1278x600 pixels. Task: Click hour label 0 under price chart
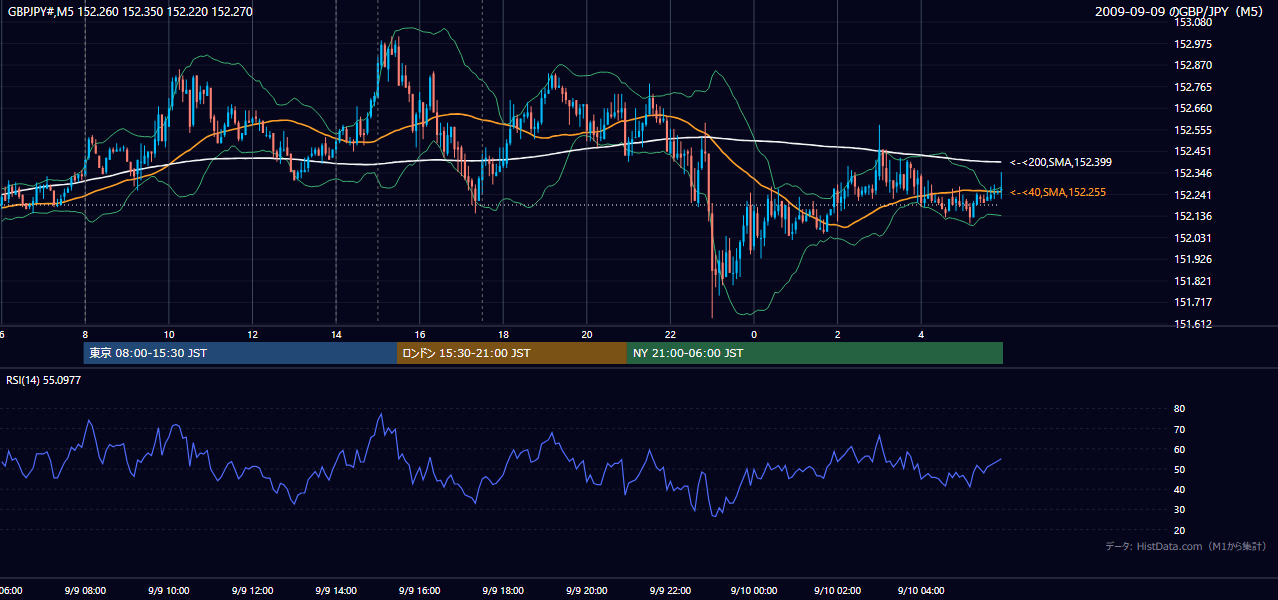pos(754,334)
